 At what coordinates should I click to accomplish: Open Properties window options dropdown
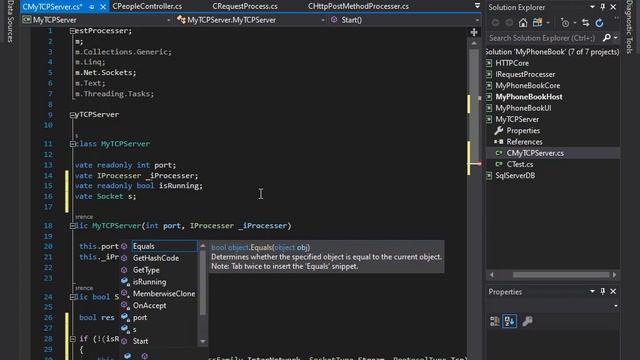tap(592, 291)
